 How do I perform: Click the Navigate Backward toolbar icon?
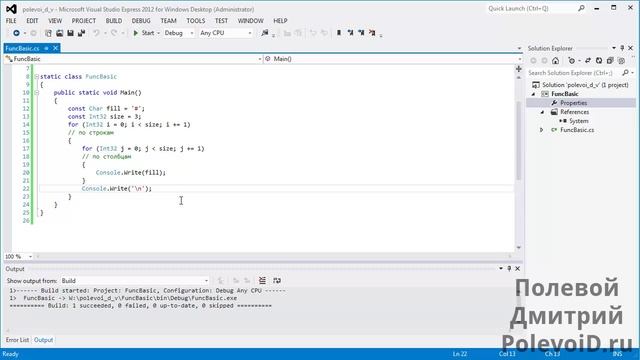pyautogui.click(x=16, y=33)
